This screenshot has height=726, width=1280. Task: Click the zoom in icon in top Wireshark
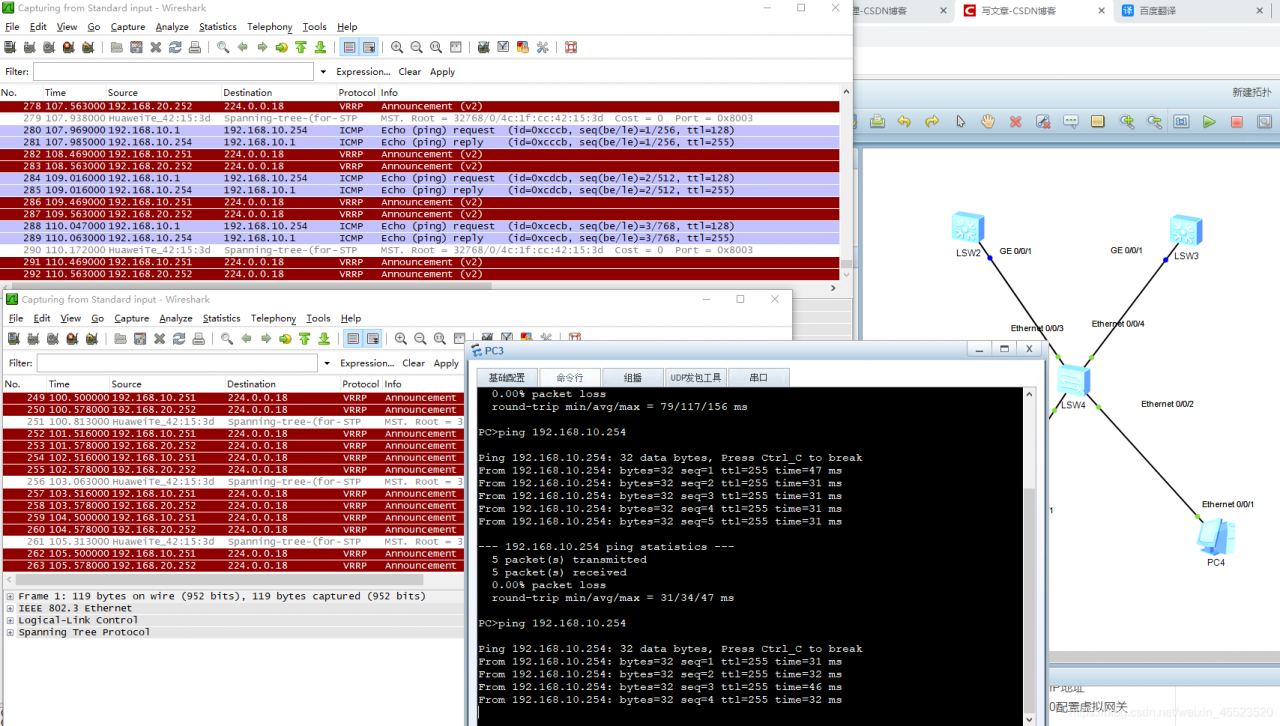[397, 47]
